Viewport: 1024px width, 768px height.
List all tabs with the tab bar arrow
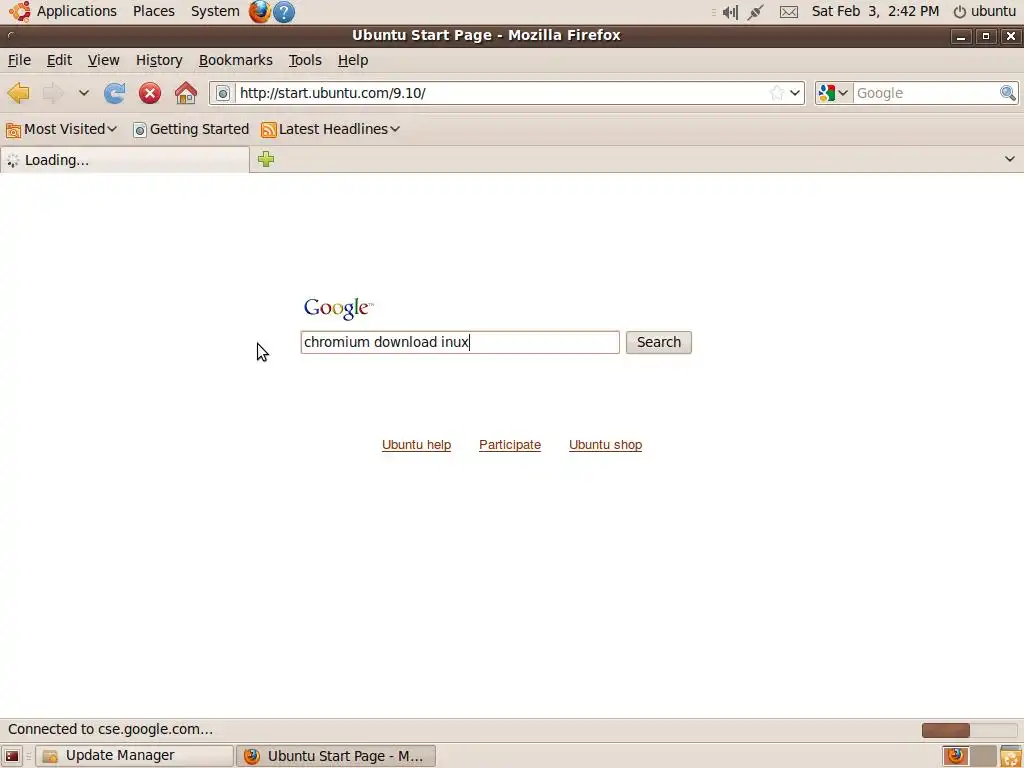pos(1010,159)
